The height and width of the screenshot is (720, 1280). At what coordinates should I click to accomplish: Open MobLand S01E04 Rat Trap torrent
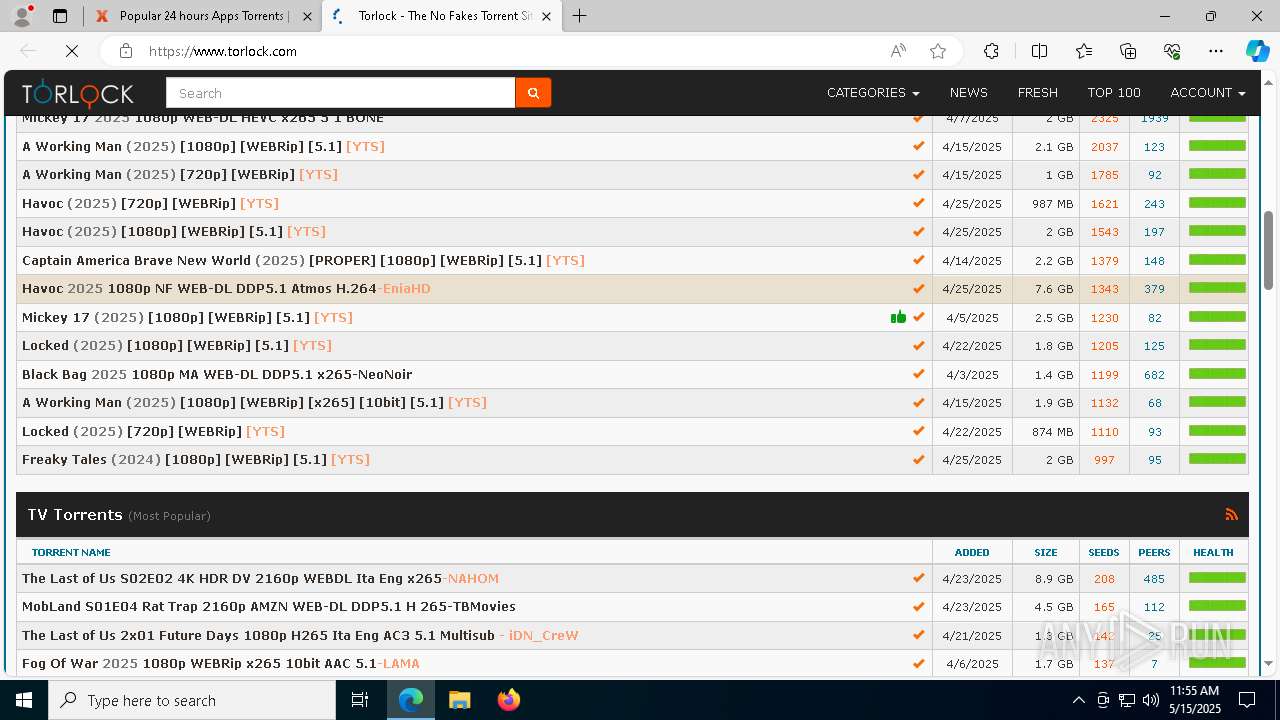pos(269,607)
